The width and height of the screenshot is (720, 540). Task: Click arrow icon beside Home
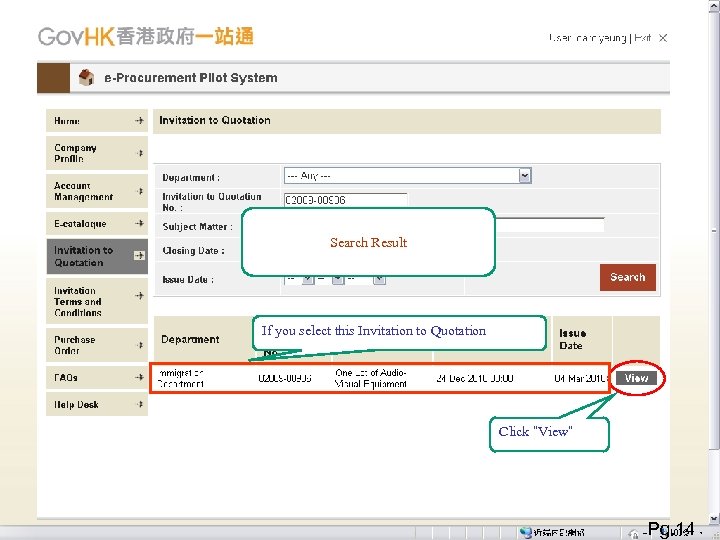point(139,121)
